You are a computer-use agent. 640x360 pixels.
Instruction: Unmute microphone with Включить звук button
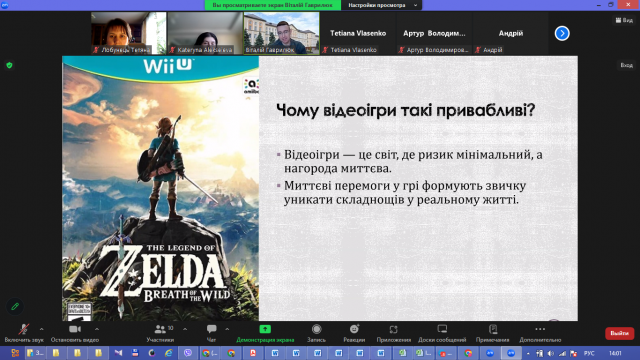tap(24, 333)
